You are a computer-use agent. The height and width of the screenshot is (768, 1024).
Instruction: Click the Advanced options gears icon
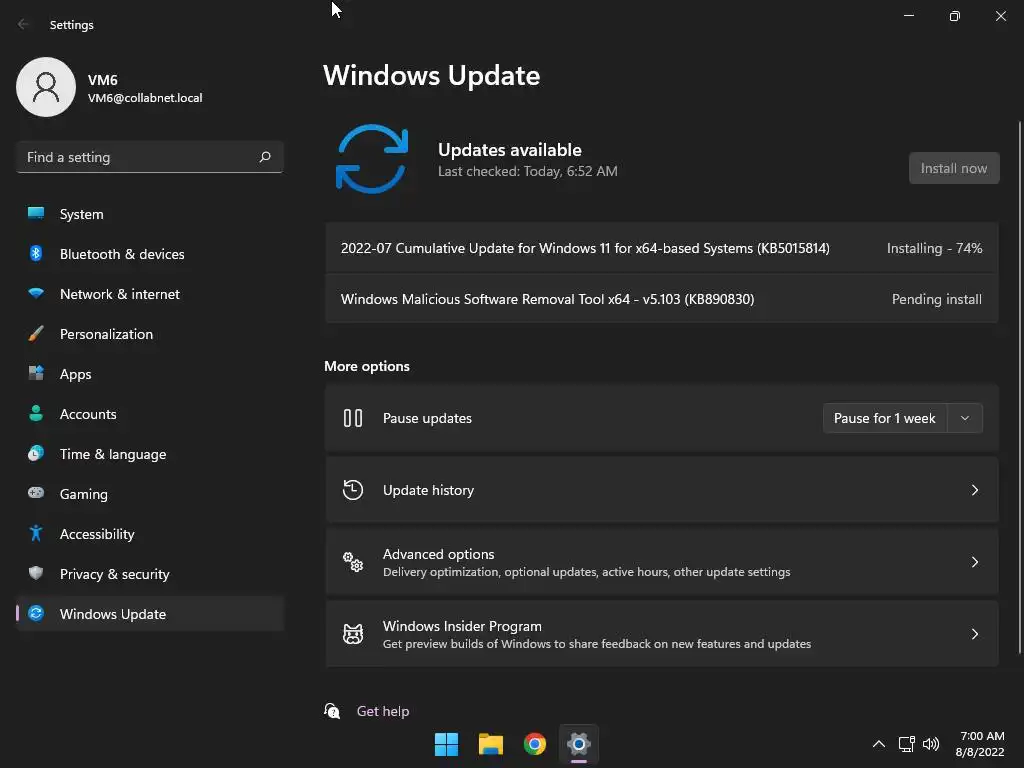pyautogui.click(x=353, y=562)
